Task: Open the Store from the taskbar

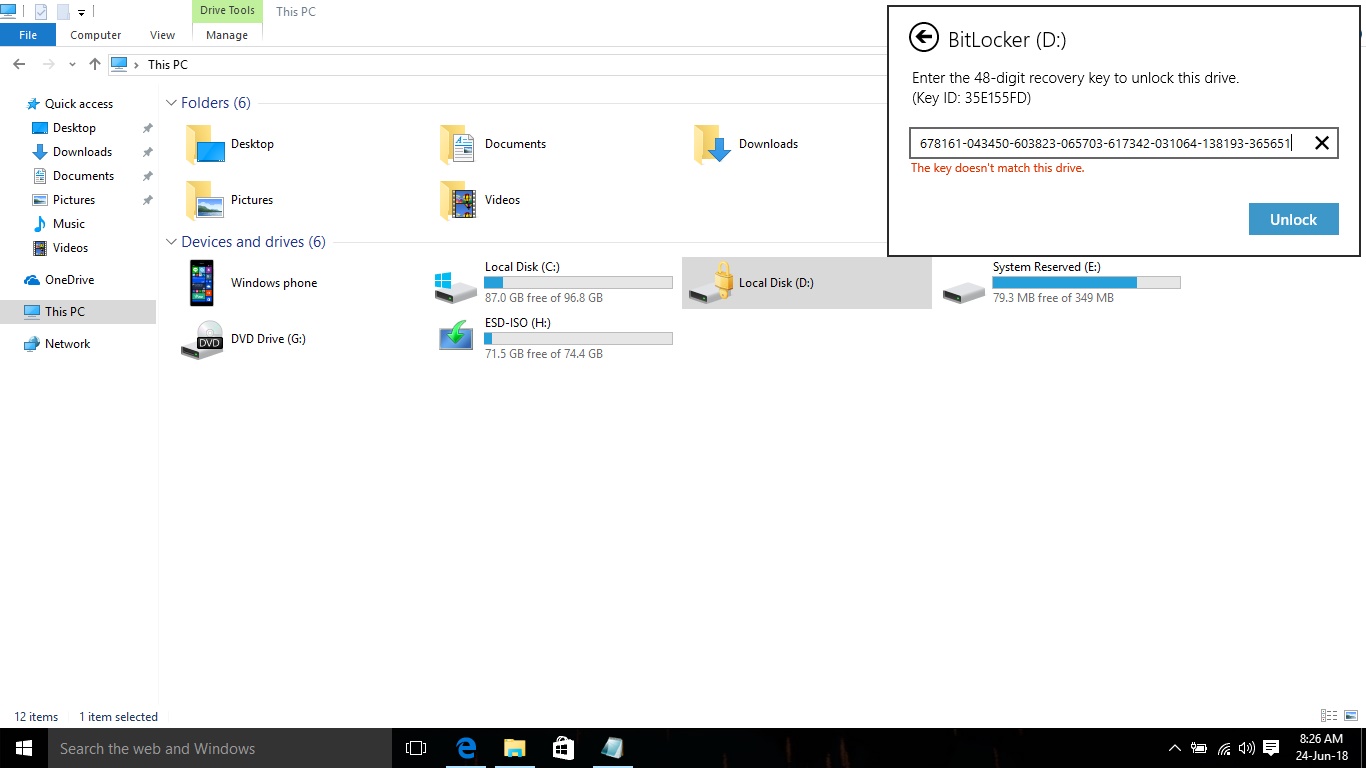Action: pyautogui.click(x=563, y=748)
